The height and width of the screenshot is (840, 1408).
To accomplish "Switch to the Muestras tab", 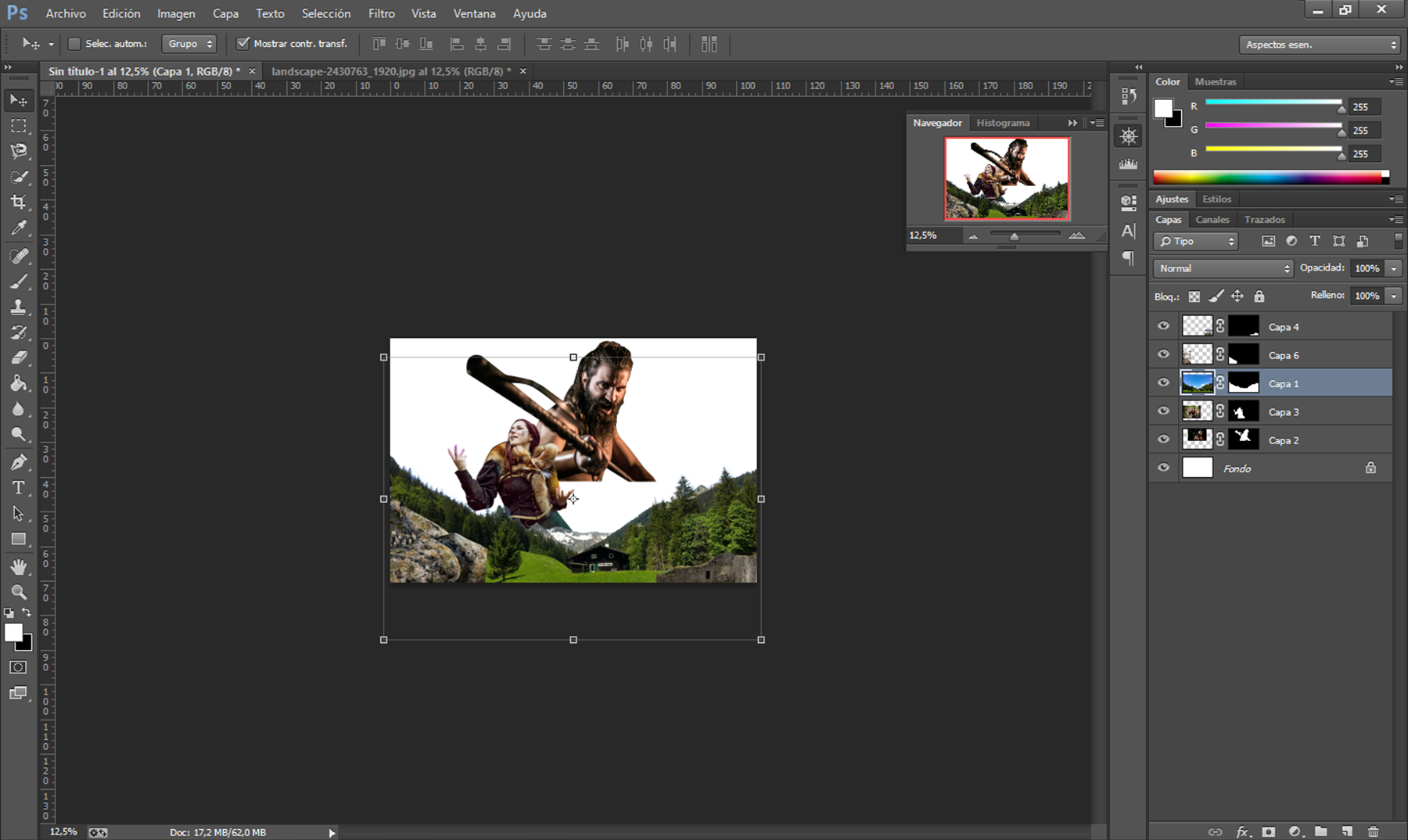I will (x=1215, y=81).
